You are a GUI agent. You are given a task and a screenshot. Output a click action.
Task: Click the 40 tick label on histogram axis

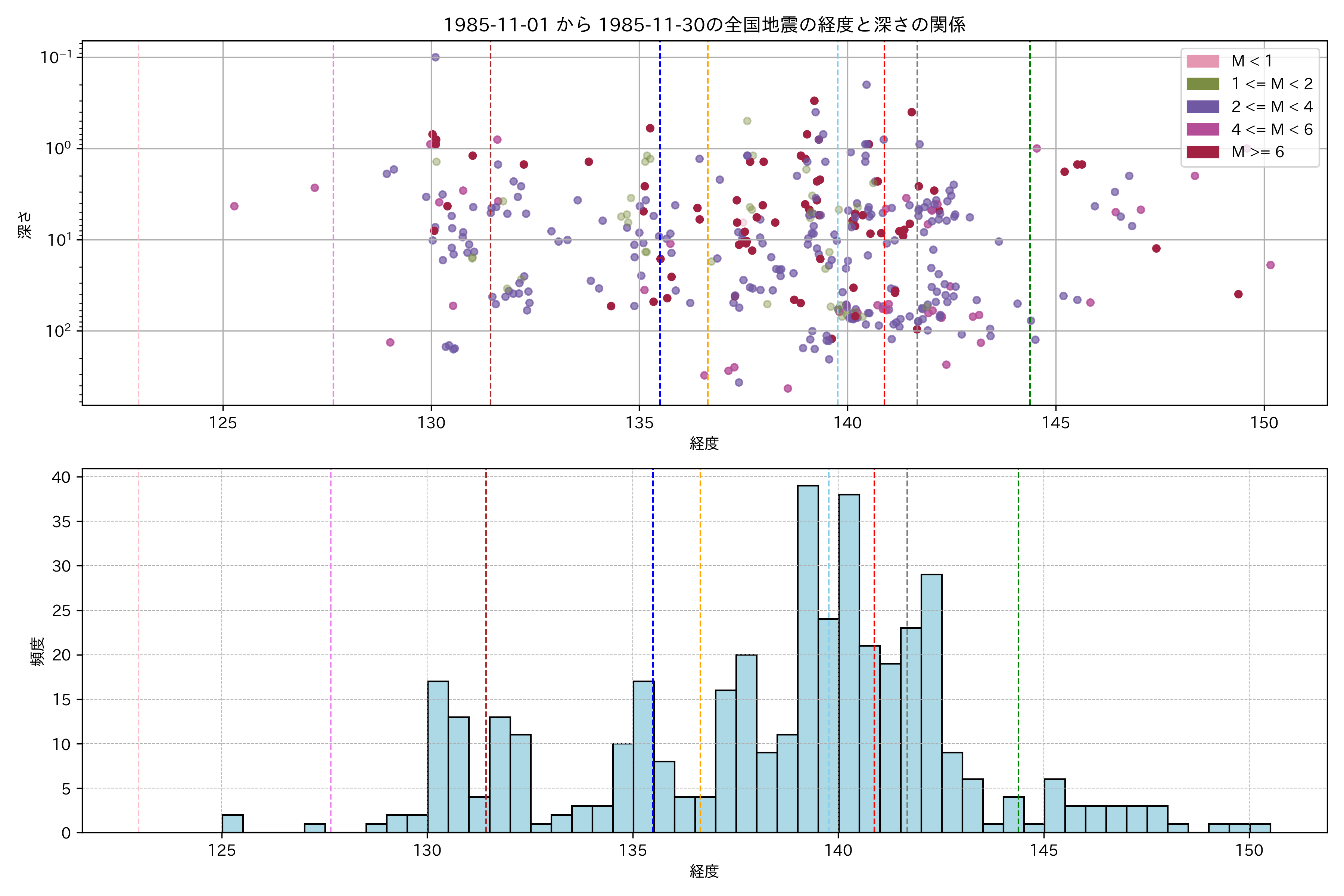61,477
